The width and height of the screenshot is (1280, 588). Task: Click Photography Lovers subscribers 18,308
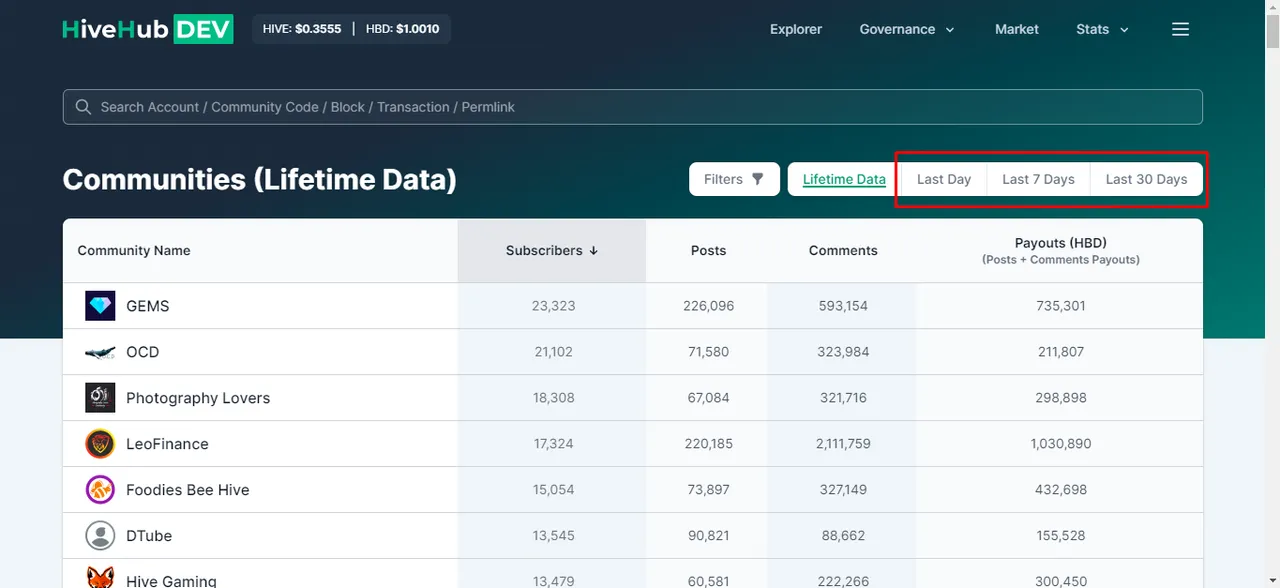(x=554, y=398)
